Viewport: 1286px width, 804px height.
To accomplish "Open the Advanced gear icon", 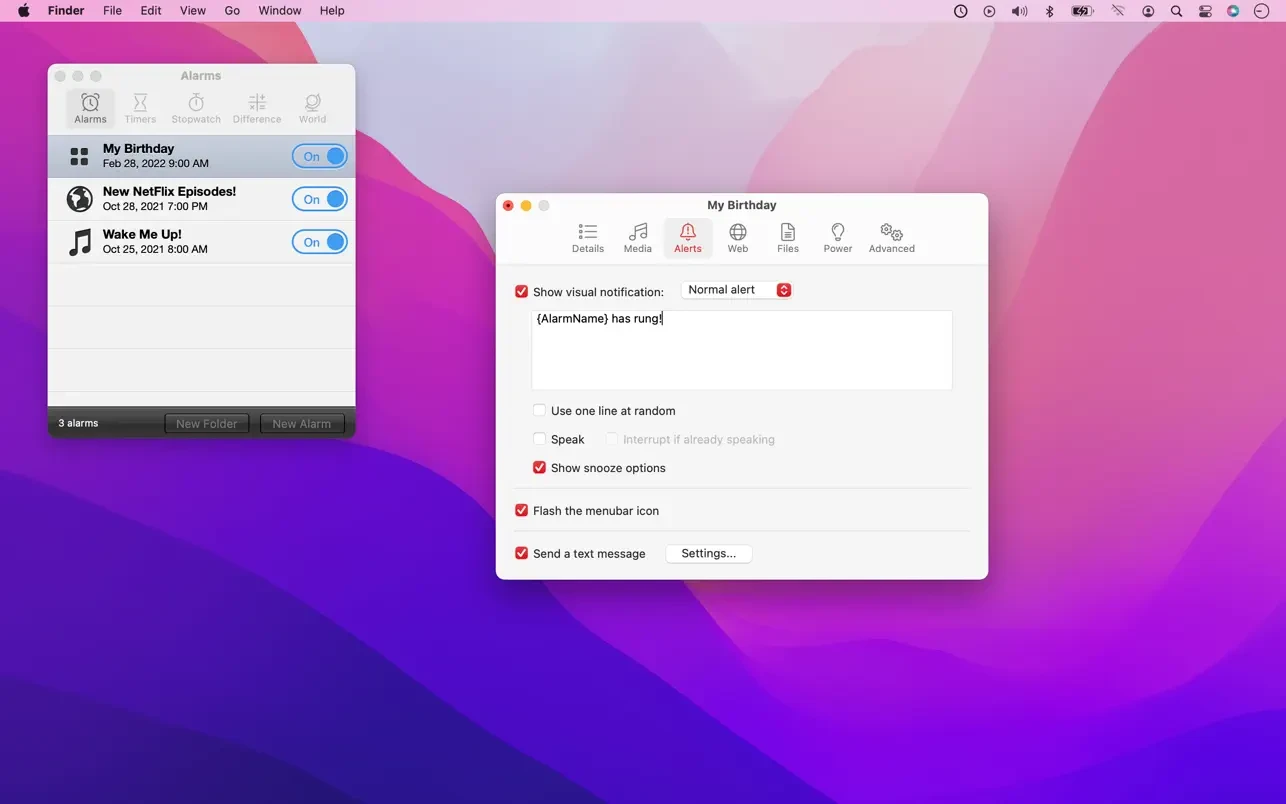I will click(891, 238).
